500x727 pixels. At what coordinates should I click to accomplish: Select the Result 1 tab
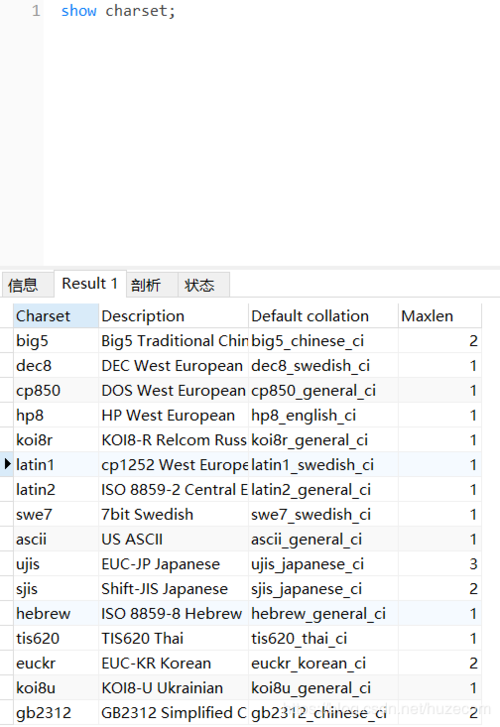[x=90, y=283]
